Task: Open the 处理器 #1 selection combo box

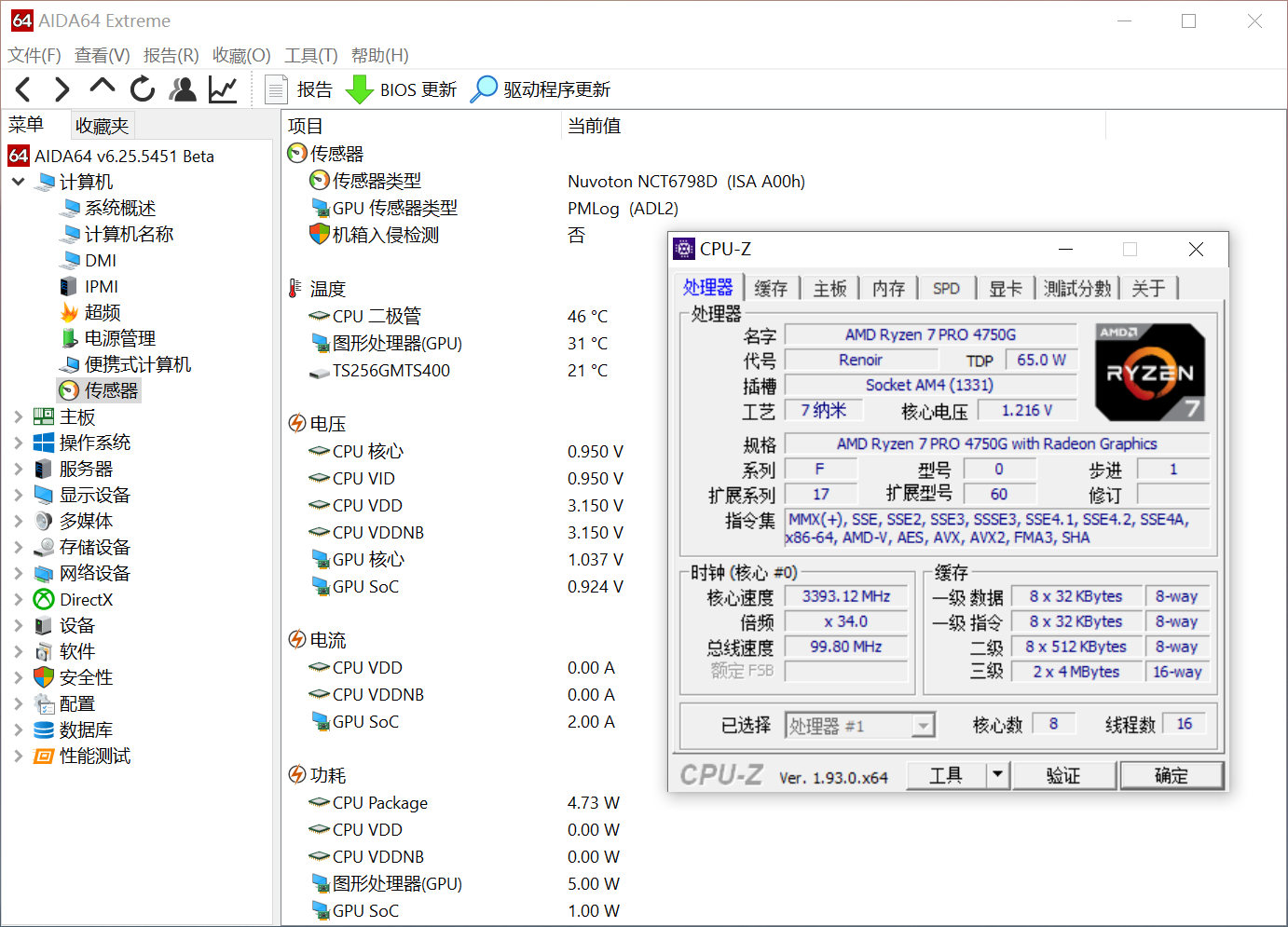Action: (x=859, y=726)
